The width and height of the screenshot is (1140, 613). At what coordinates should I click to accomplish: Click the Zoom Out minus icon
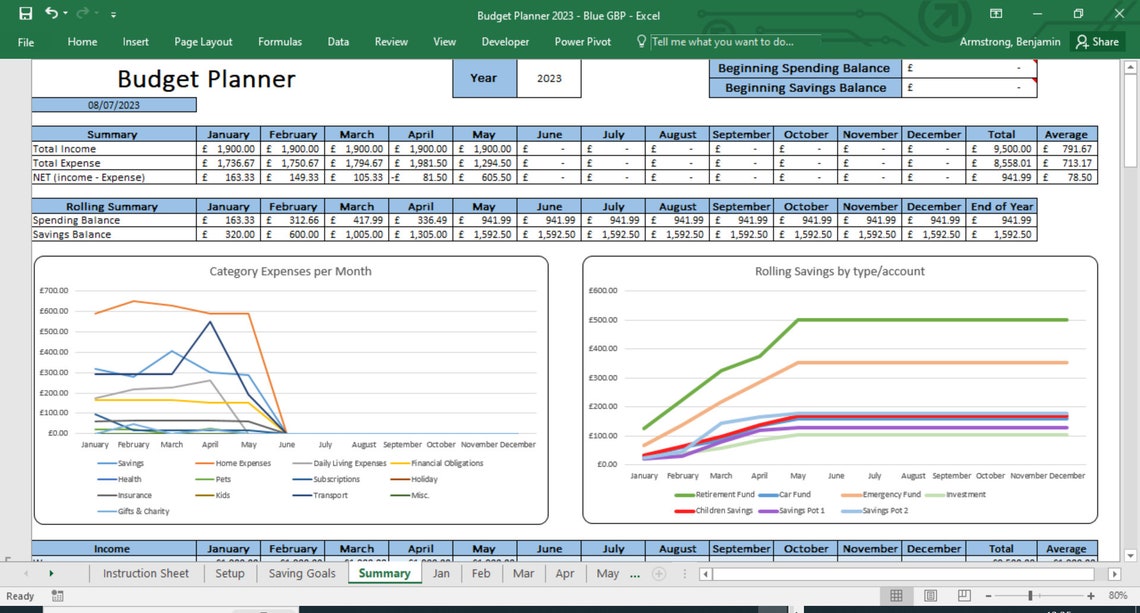coord(988,595)
